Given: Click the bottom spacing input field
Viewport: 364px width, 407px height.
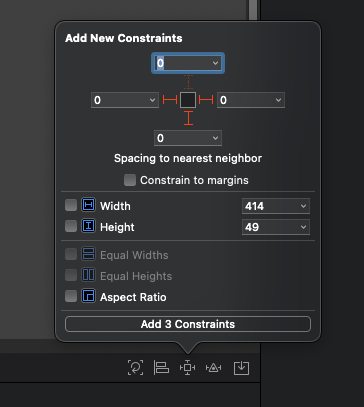Looking at the screenshot, I should click(188, 138).
